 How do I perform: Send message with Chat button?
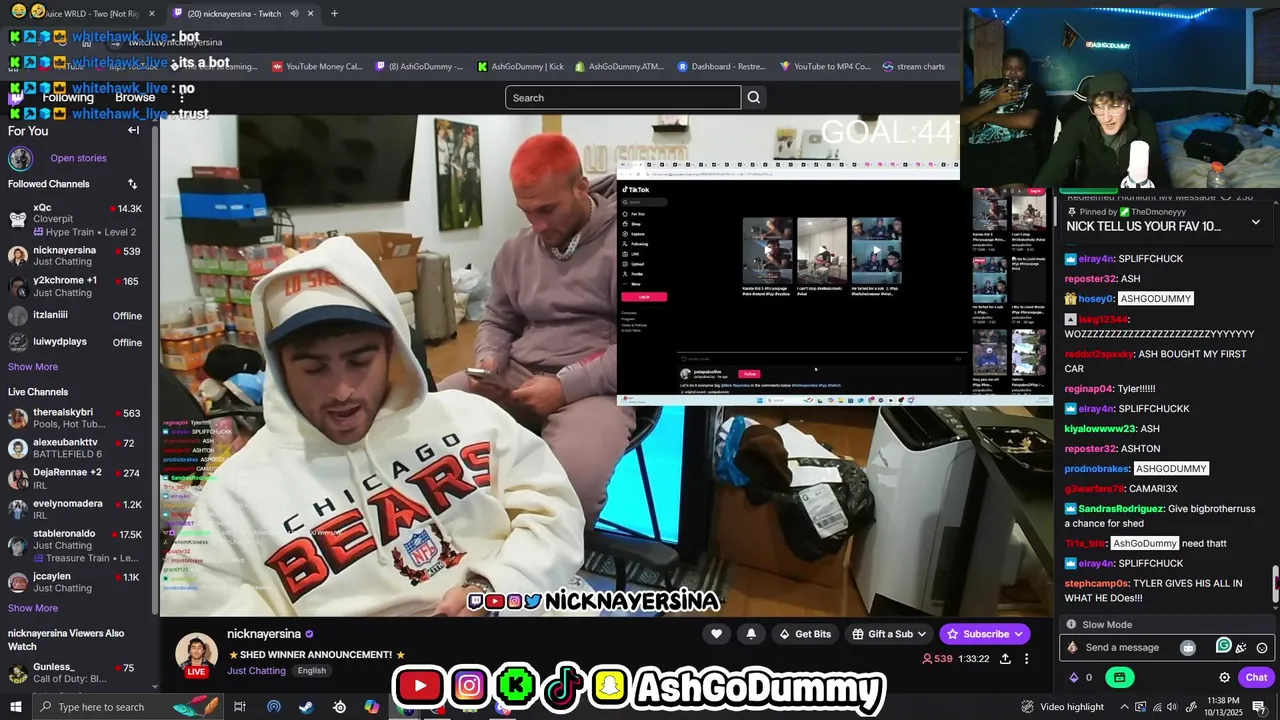[x=1256, y=677]
